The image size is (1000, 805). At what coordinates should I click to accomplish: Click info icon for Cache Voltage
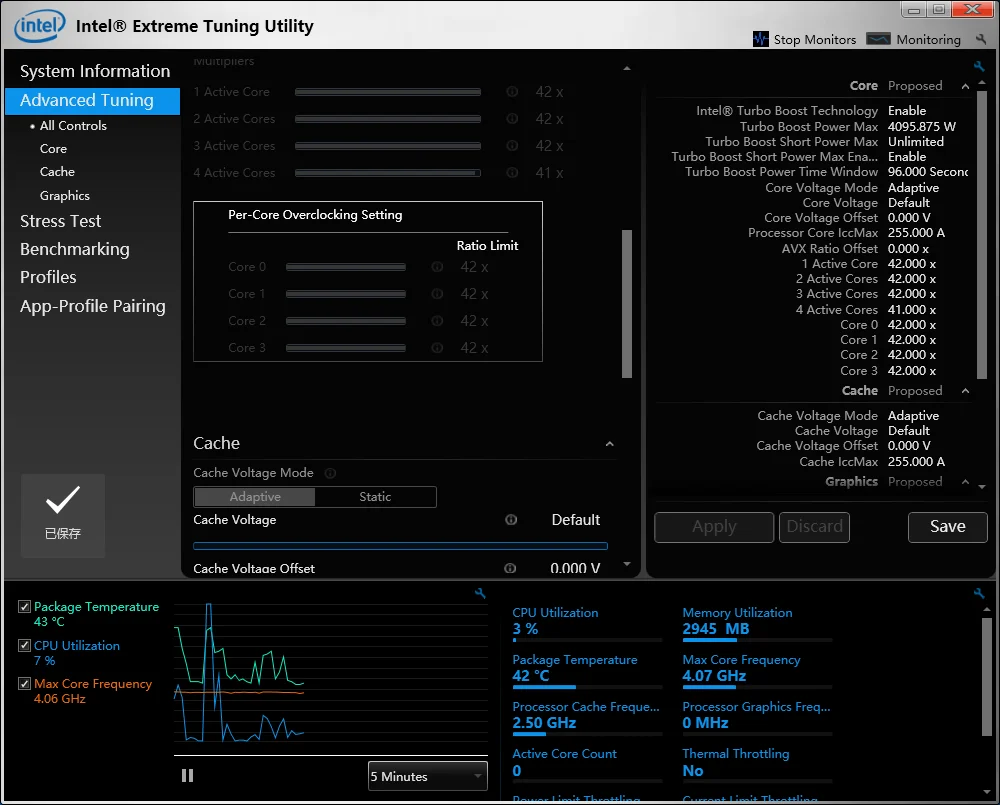(x=511, y=520)
